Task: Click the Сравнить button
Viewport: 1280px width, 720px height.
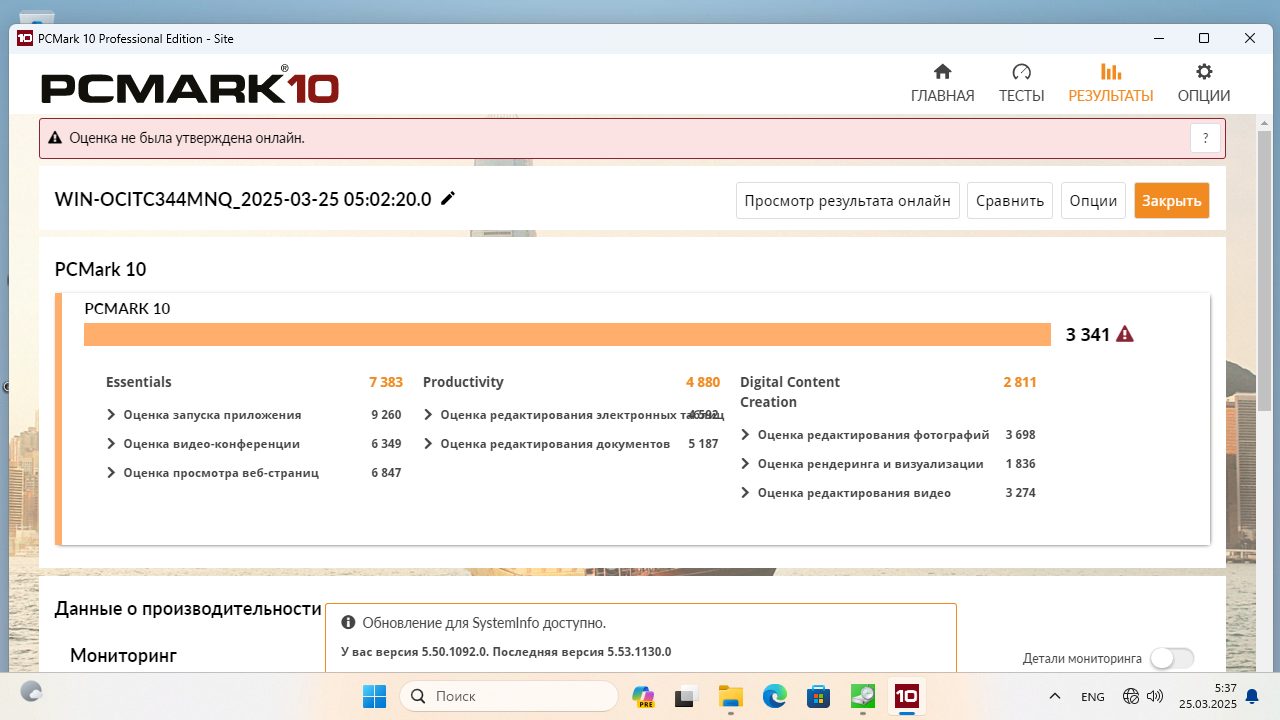Action: click(x=1010, y=200)
